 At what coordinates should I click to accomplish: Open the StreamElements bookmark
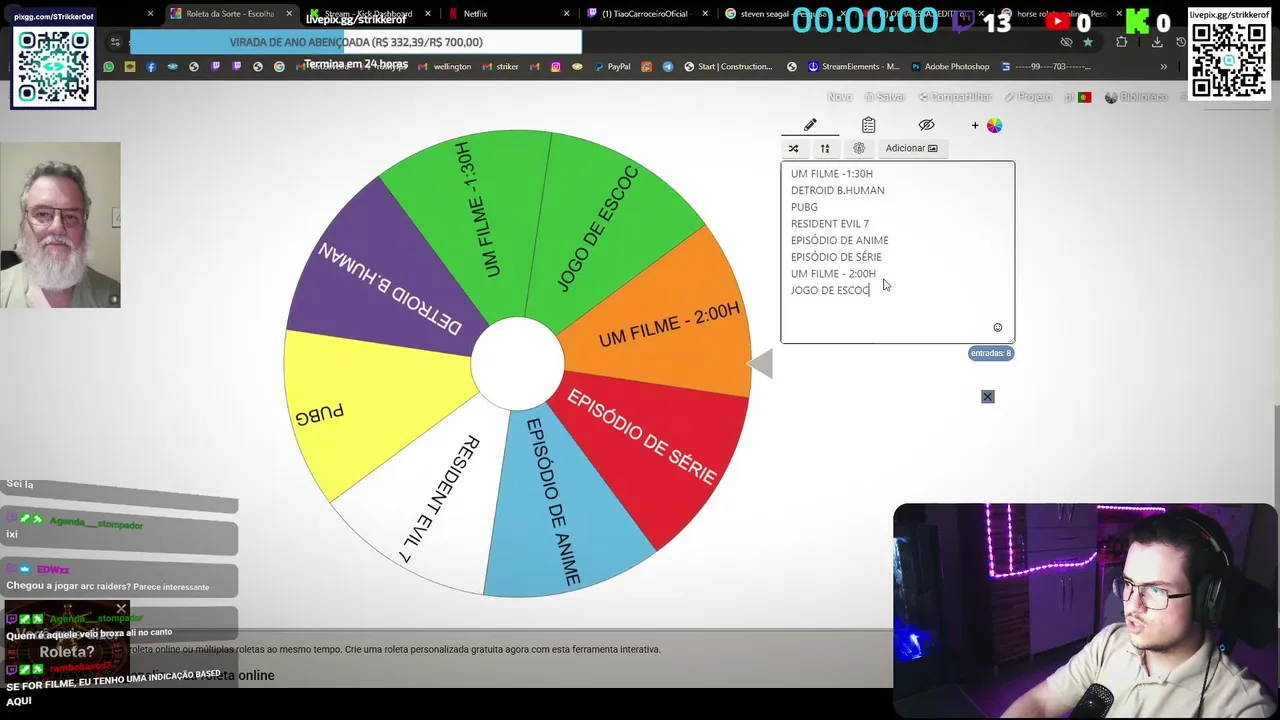click(854, 67)
